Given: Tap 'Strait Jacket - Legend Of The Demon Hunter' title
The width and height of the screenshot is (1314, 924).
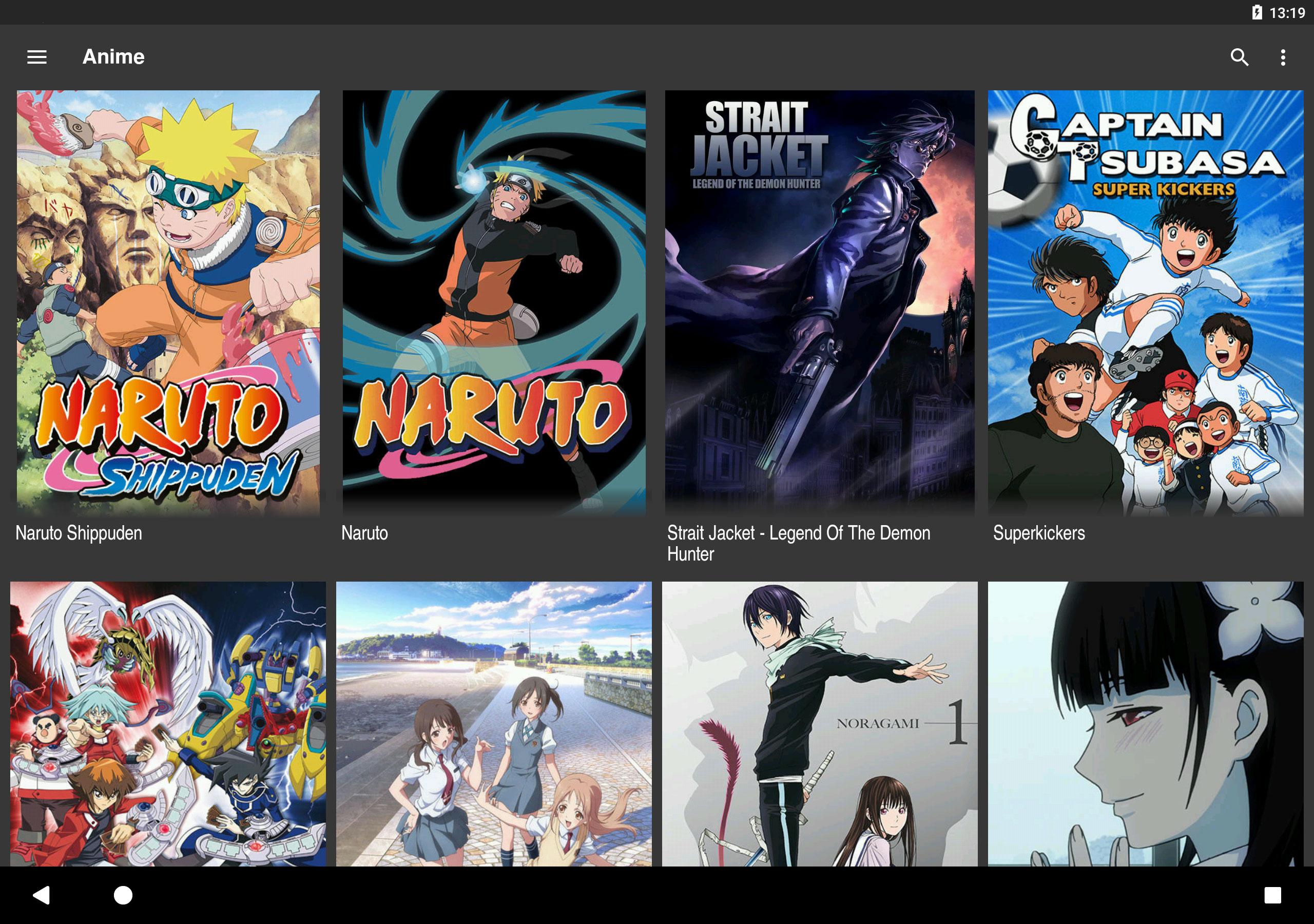Looking at the screenshot, I should [799, 543].
